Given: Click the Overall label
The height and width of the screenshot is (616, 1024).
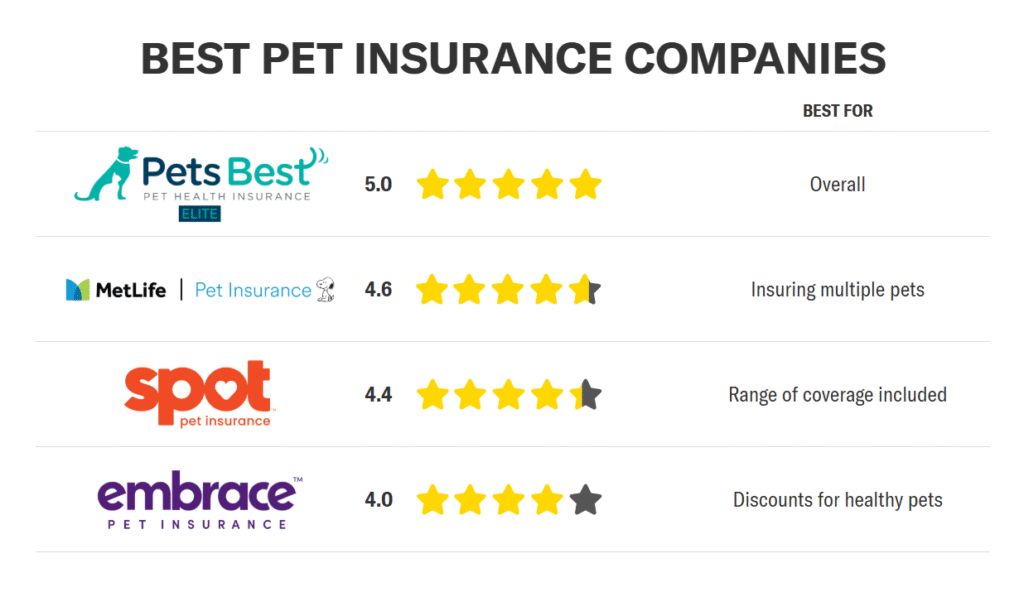Looking at the screenshot, I should (837, 184).
